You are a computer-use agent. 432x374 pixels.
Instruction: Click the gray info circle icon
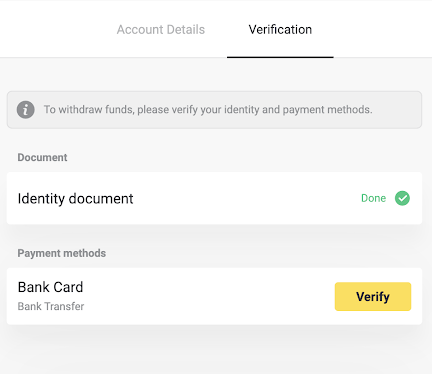(26, 110)
